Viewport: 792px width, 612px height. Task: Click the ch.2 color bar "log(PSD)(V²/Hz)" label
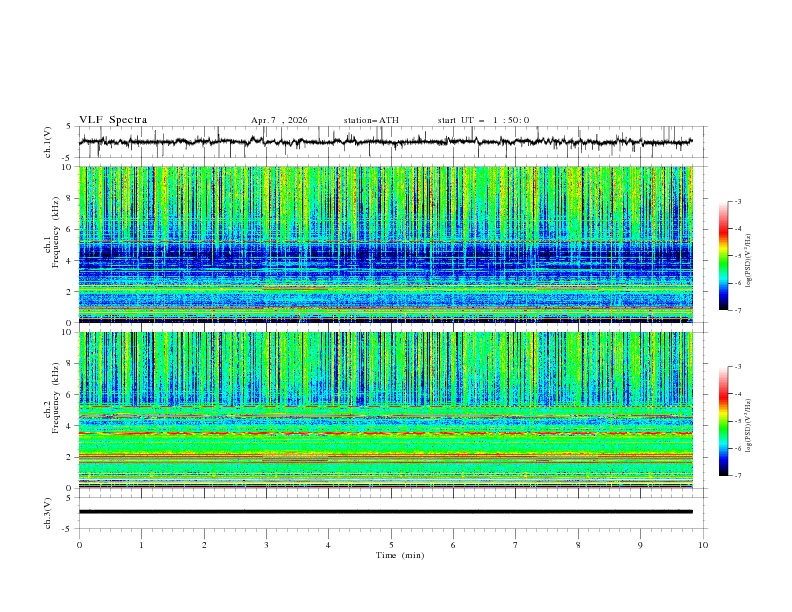(x=749, y=426)
